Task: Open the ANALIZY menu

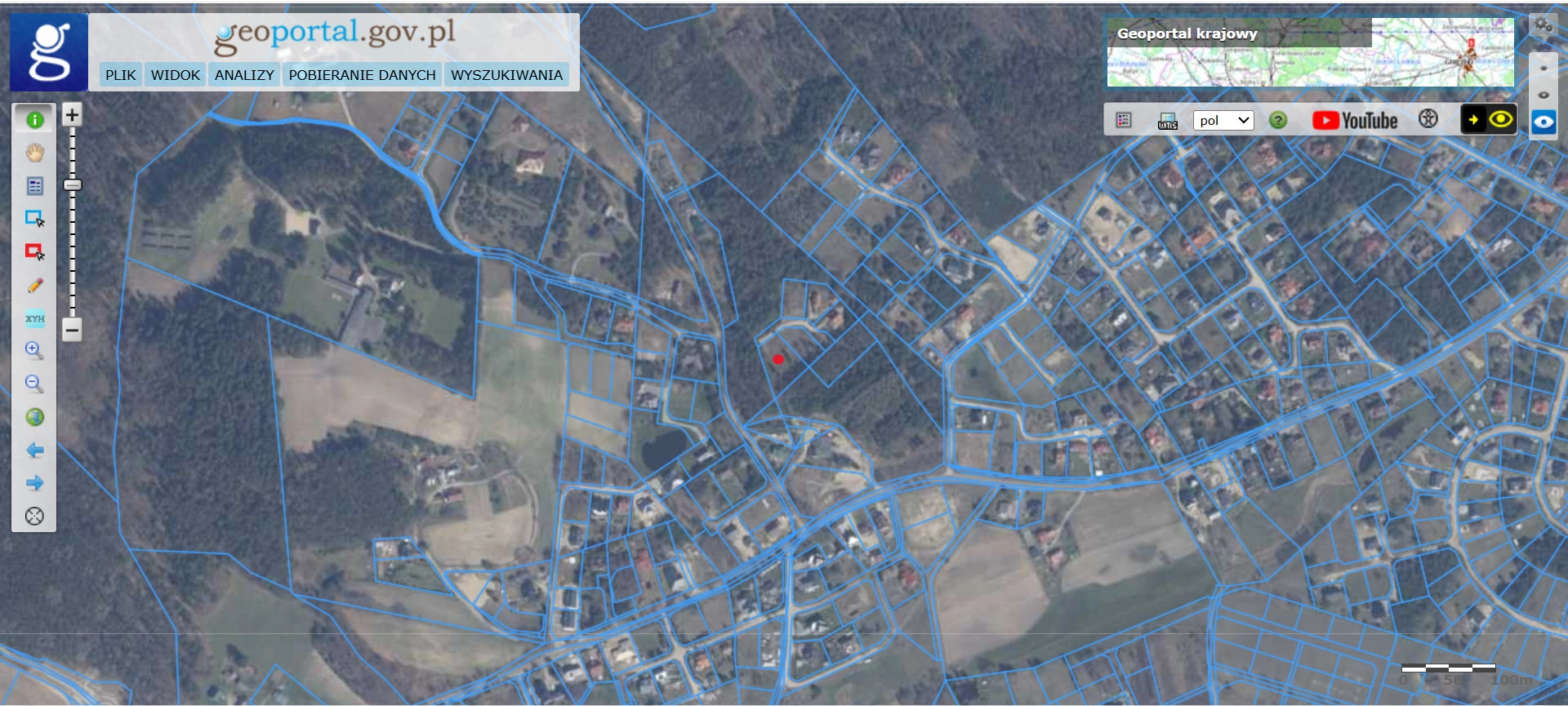Action: coord(244,75)
